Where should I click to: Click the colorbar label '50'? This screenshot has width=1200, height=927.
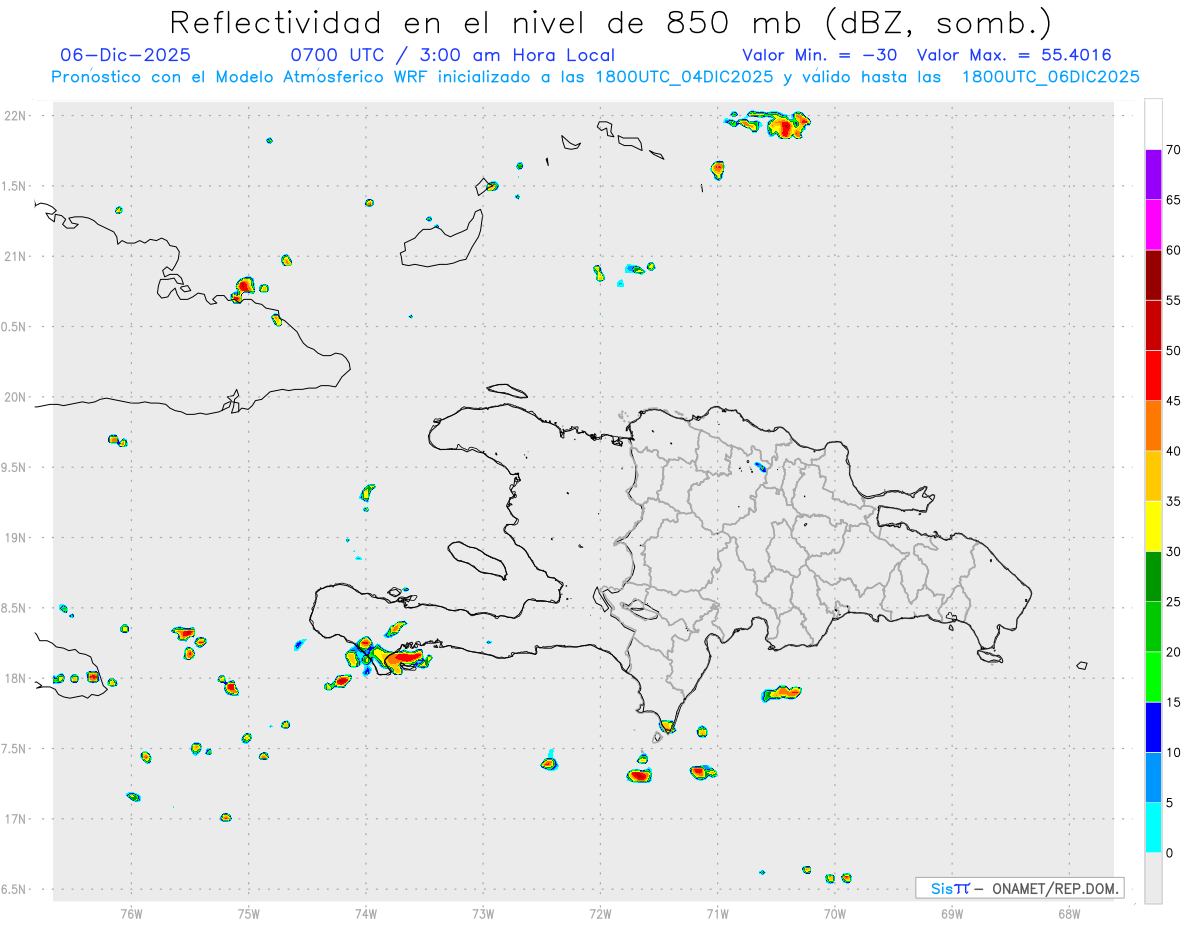pyautogui.click(x=1173, y=351)
